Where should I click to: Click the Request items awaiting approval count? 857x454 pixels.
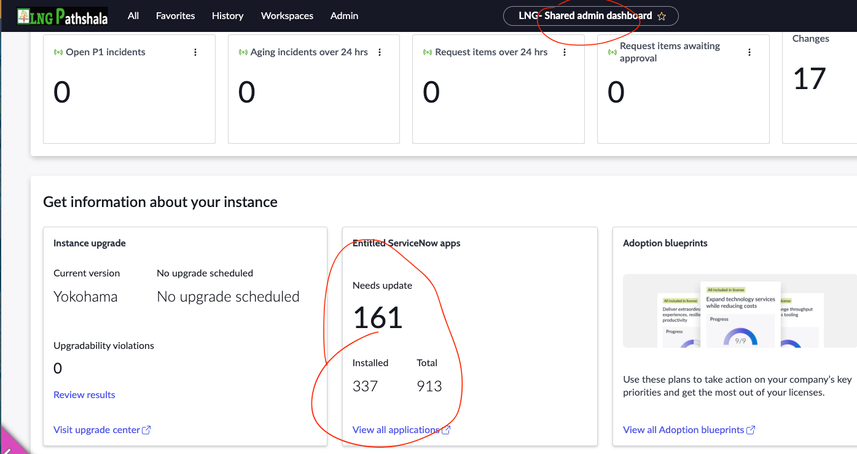tap(616, 92)
